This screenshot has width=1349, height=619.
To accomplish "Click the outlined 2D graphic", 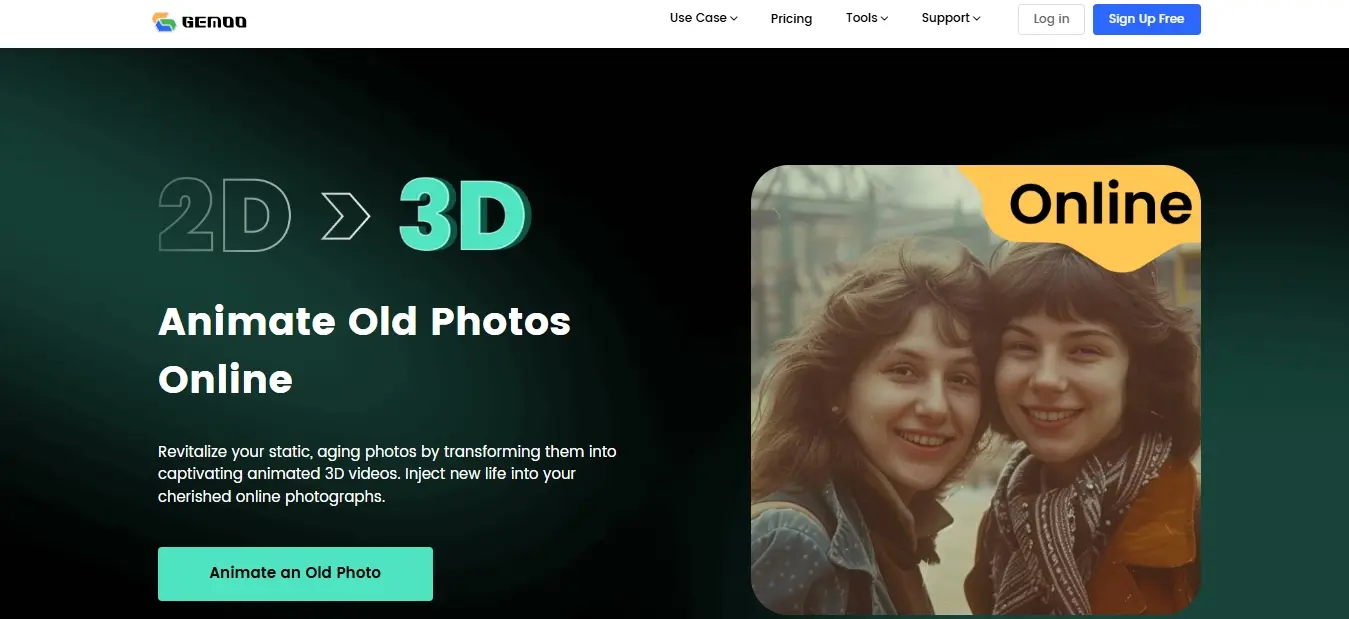I will pos(225,215).
